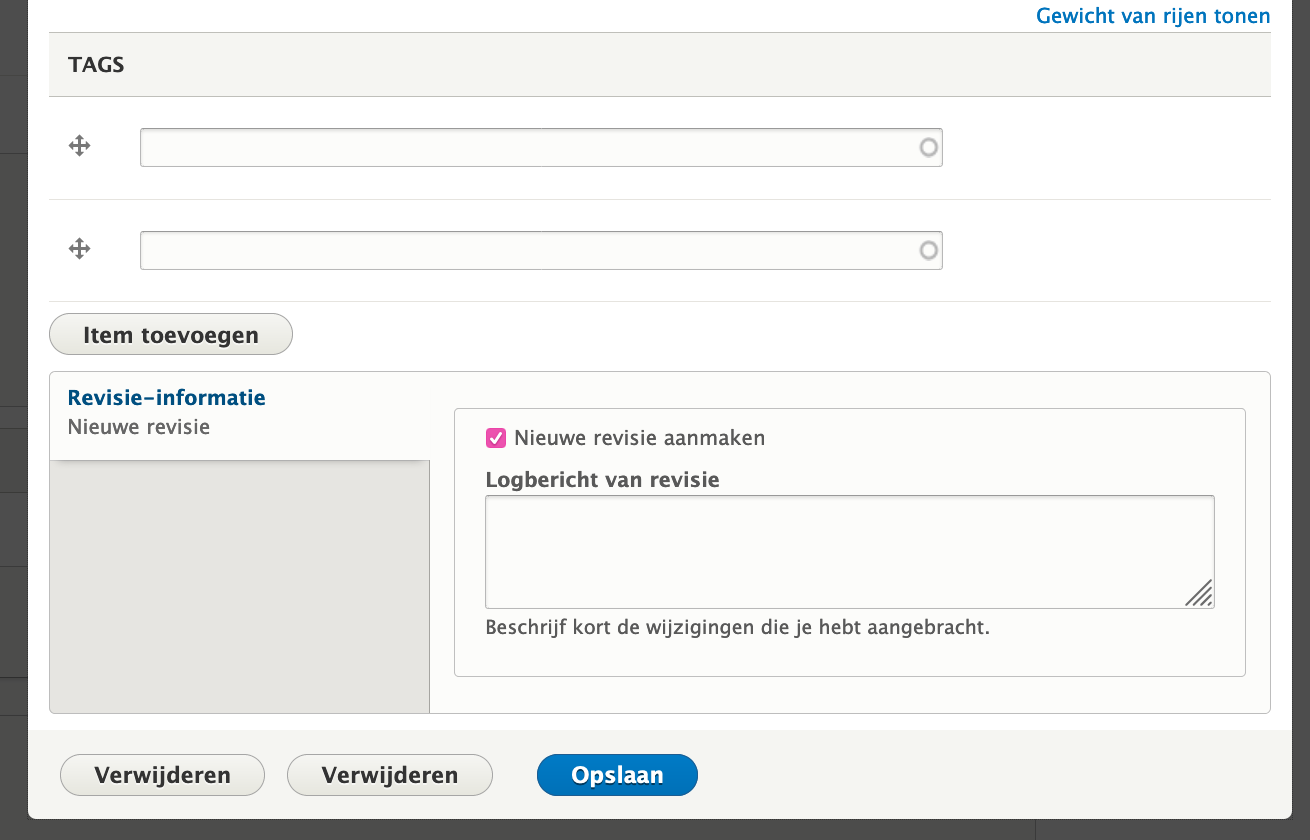Click the 'Nieuwe revisie aanmaken' label text

click(639, 438)
